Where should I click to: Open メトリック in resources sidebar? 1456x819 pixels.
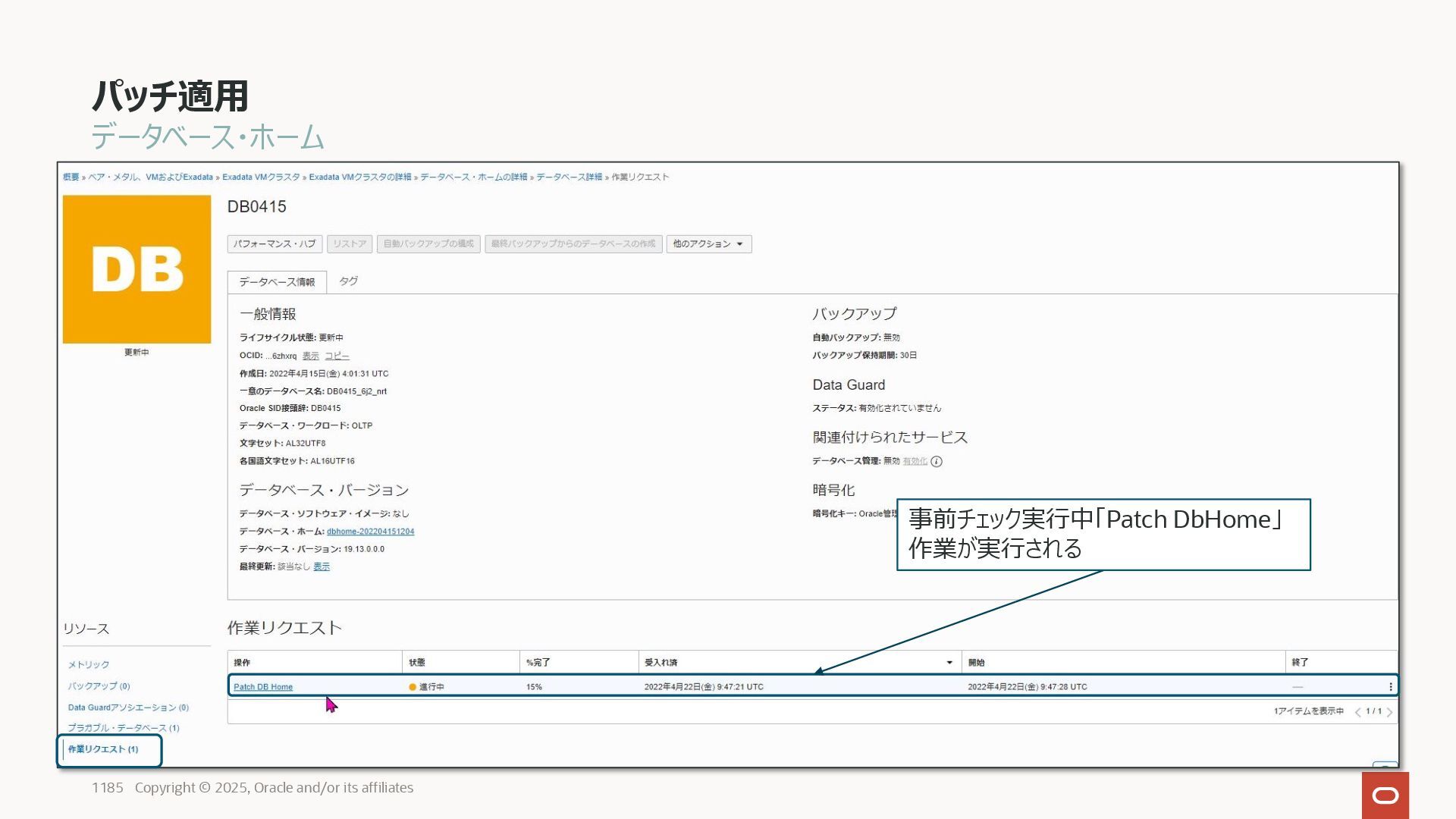coord(89,665)
